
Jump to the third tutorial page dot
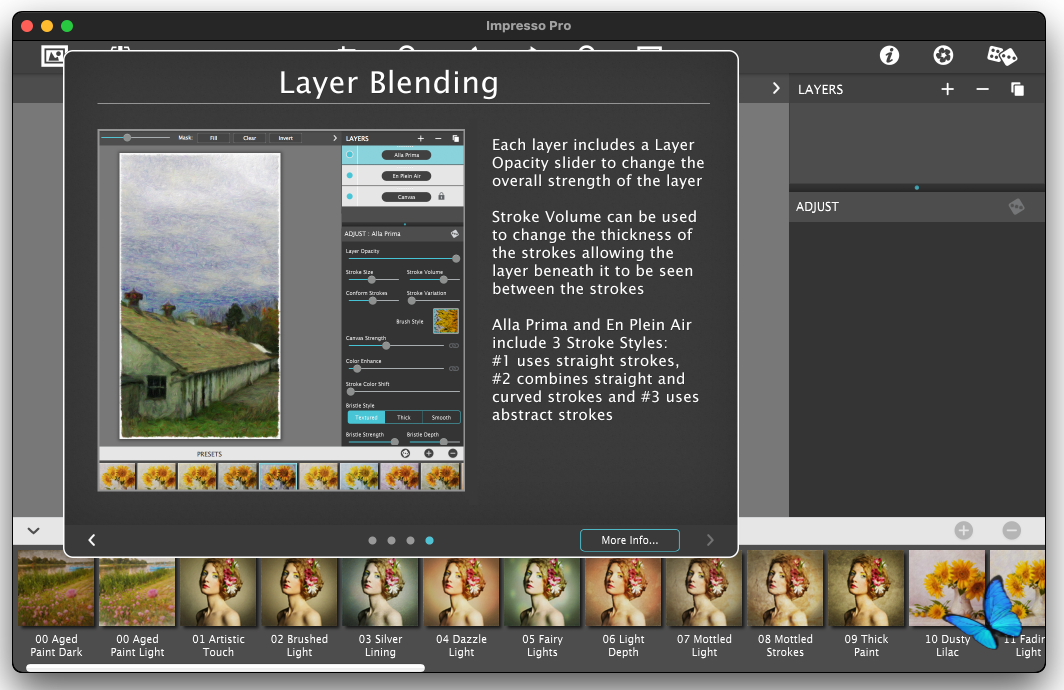point(410,541)
